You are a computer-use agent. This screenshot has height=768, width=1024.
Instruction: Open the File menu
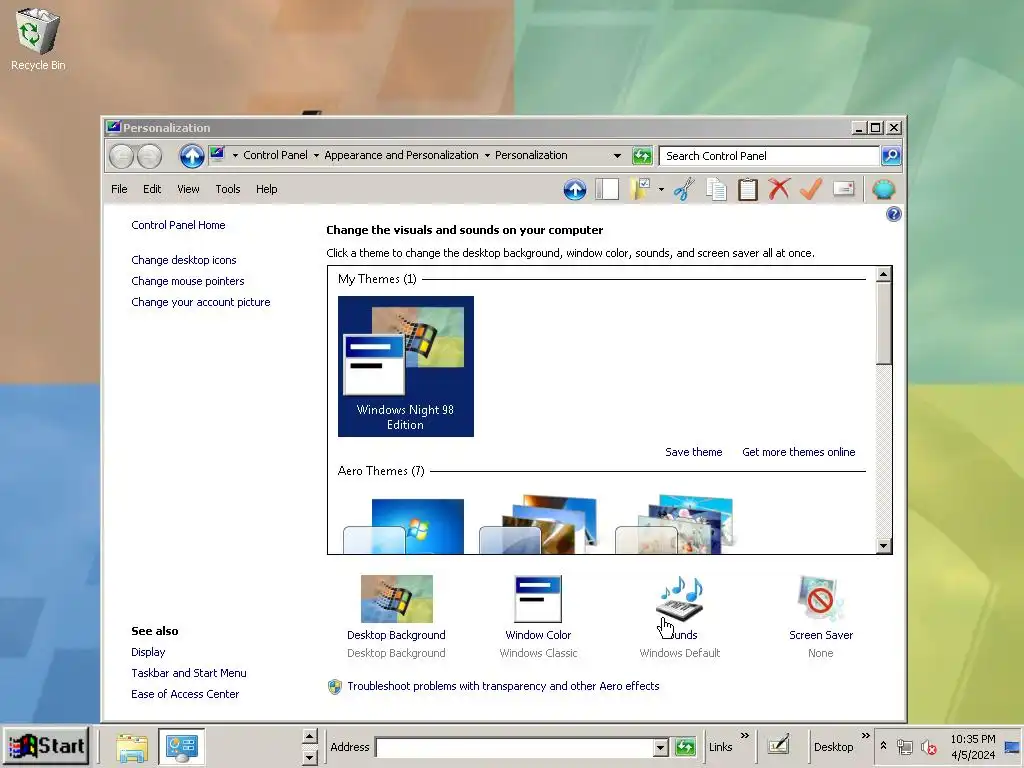119,189
